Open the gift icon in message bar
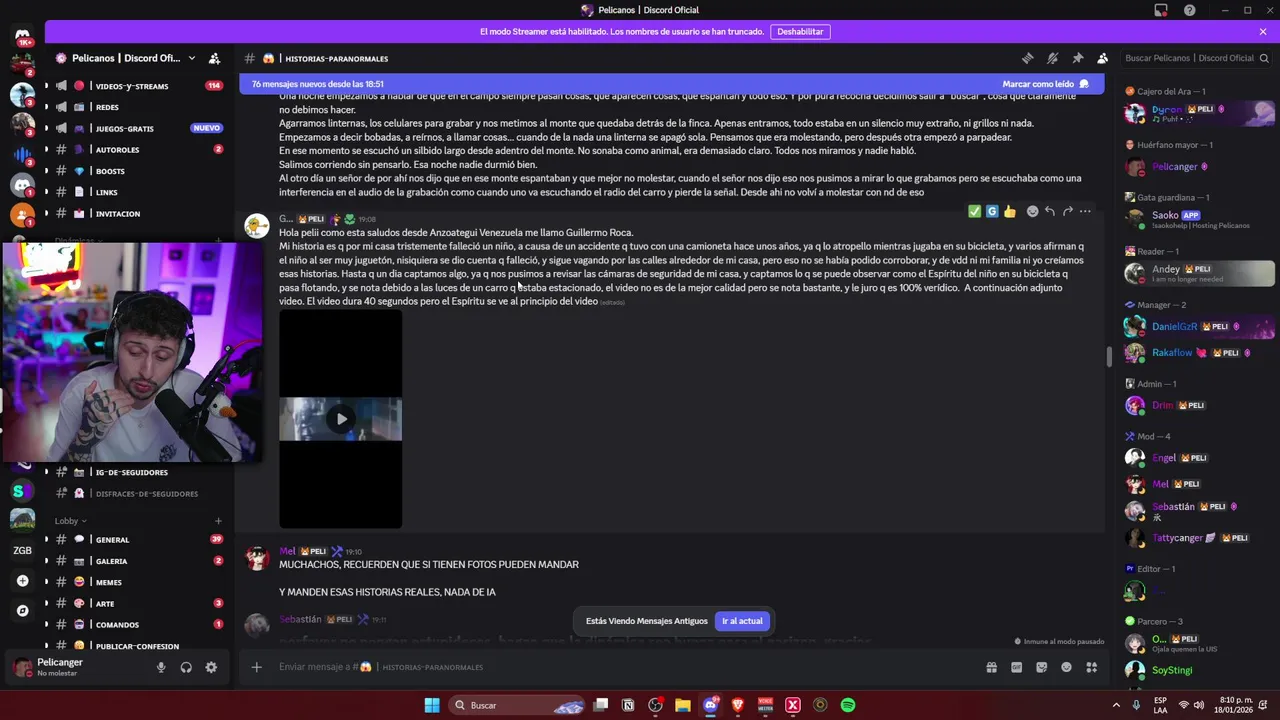Image resolution: width=1280 pixels, height=720 pixels. pos(992,667)
